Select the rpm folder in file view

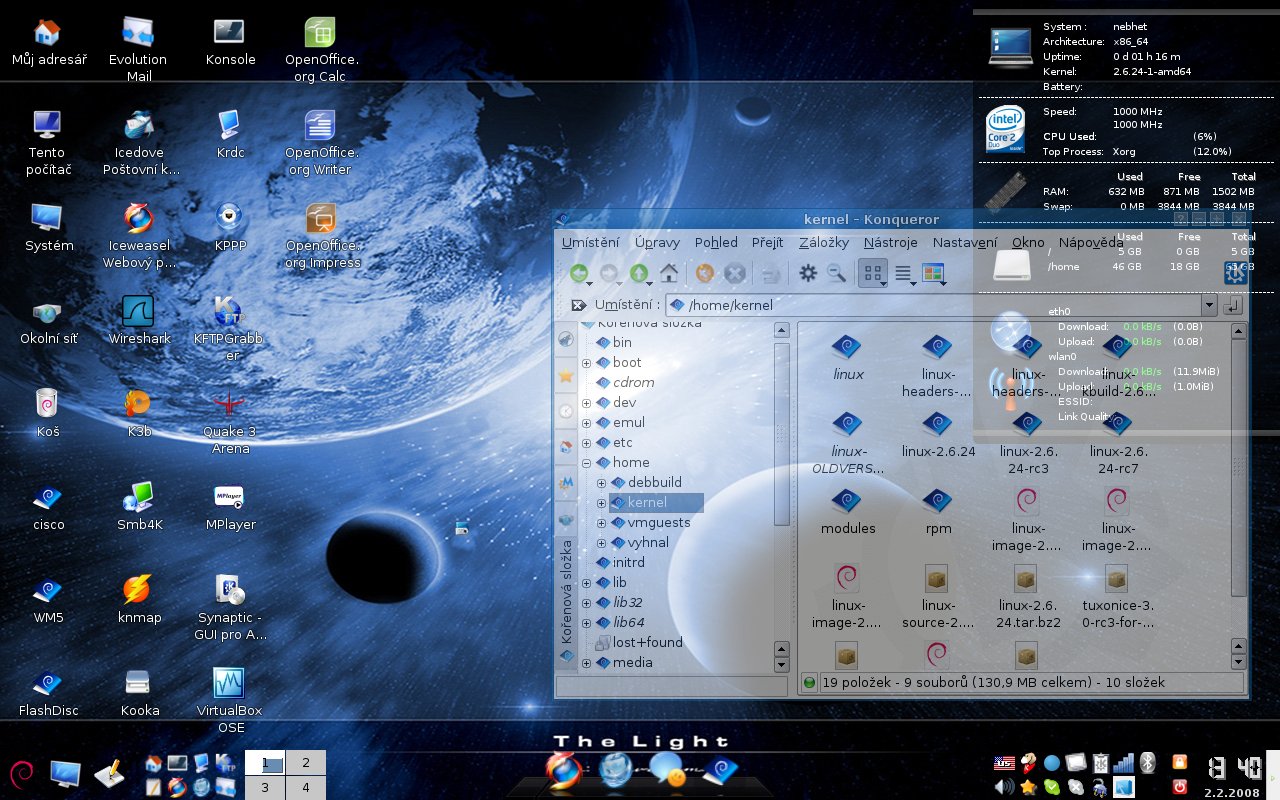click(x=938, y=513)
